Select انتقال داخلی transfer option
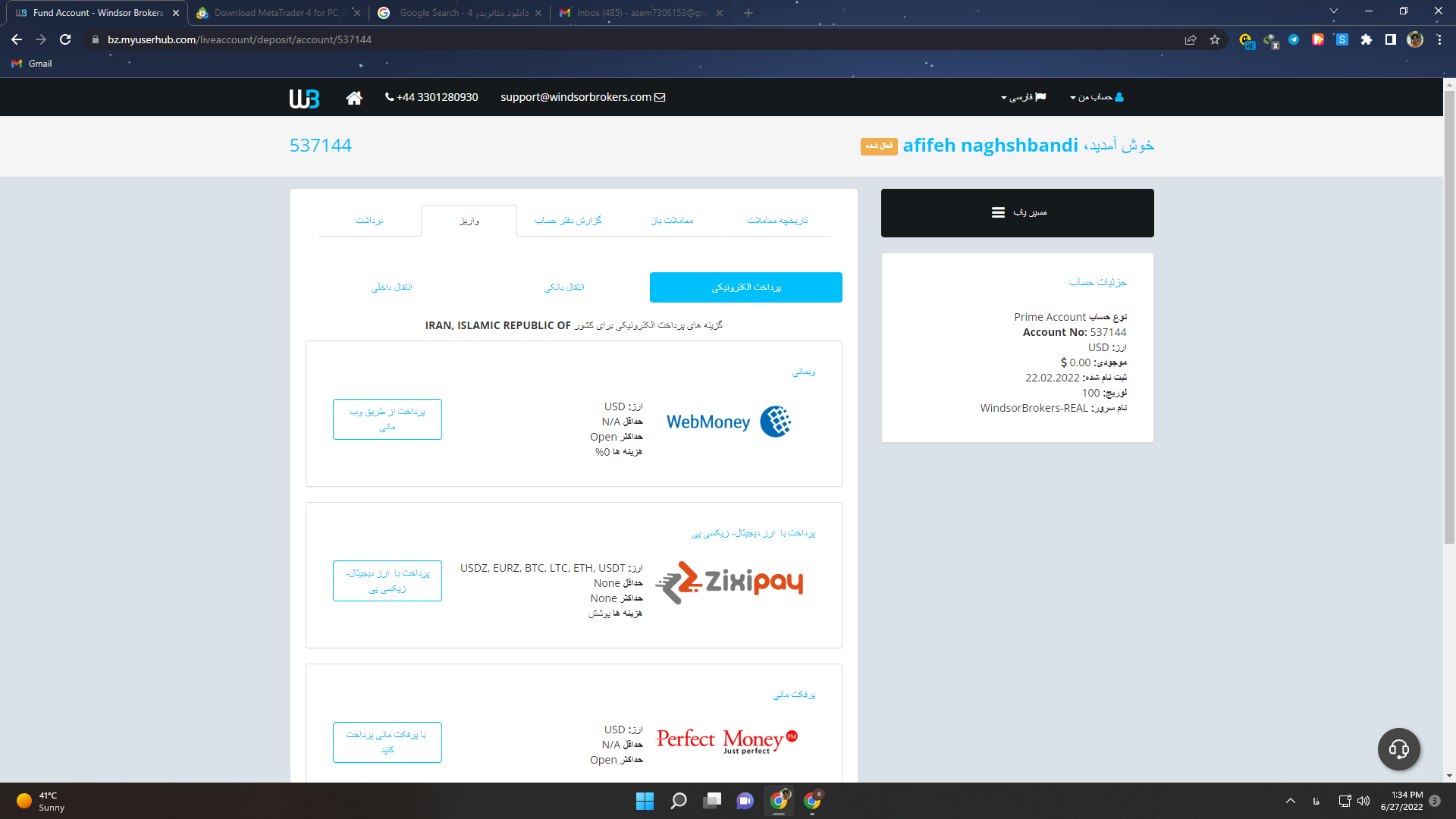This screenshot has height=819, width=1456. (x=392, y=287)
